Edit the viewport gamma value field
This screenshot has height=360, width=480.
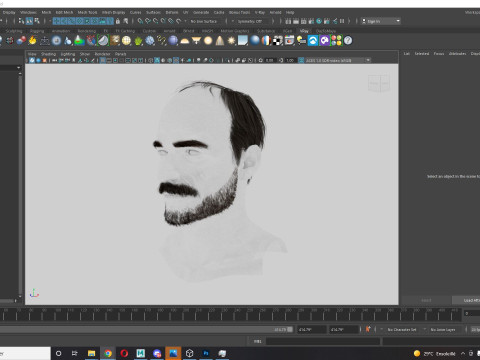[x=290, y=60]
